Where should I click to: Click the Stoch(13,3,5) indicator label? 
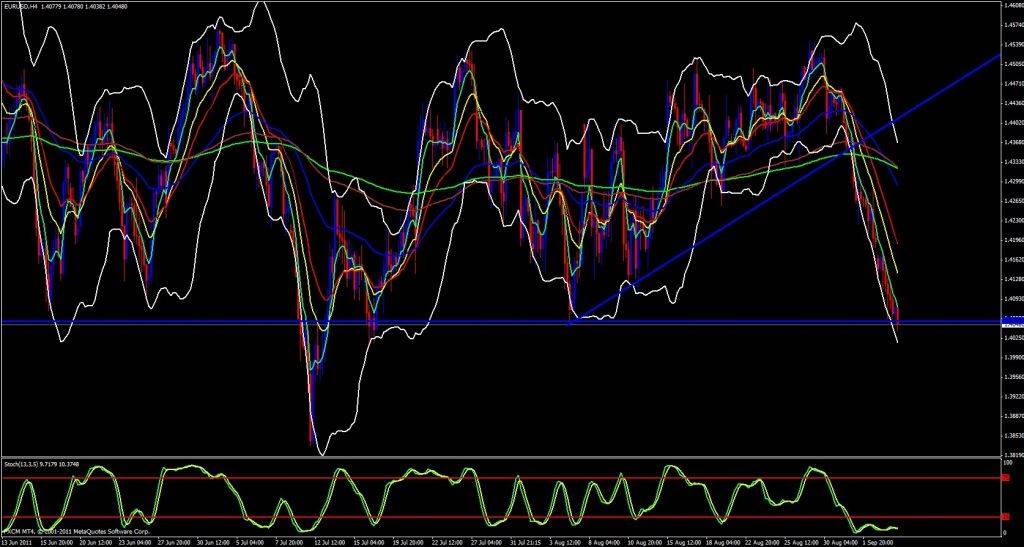click(x=22, y=462)
